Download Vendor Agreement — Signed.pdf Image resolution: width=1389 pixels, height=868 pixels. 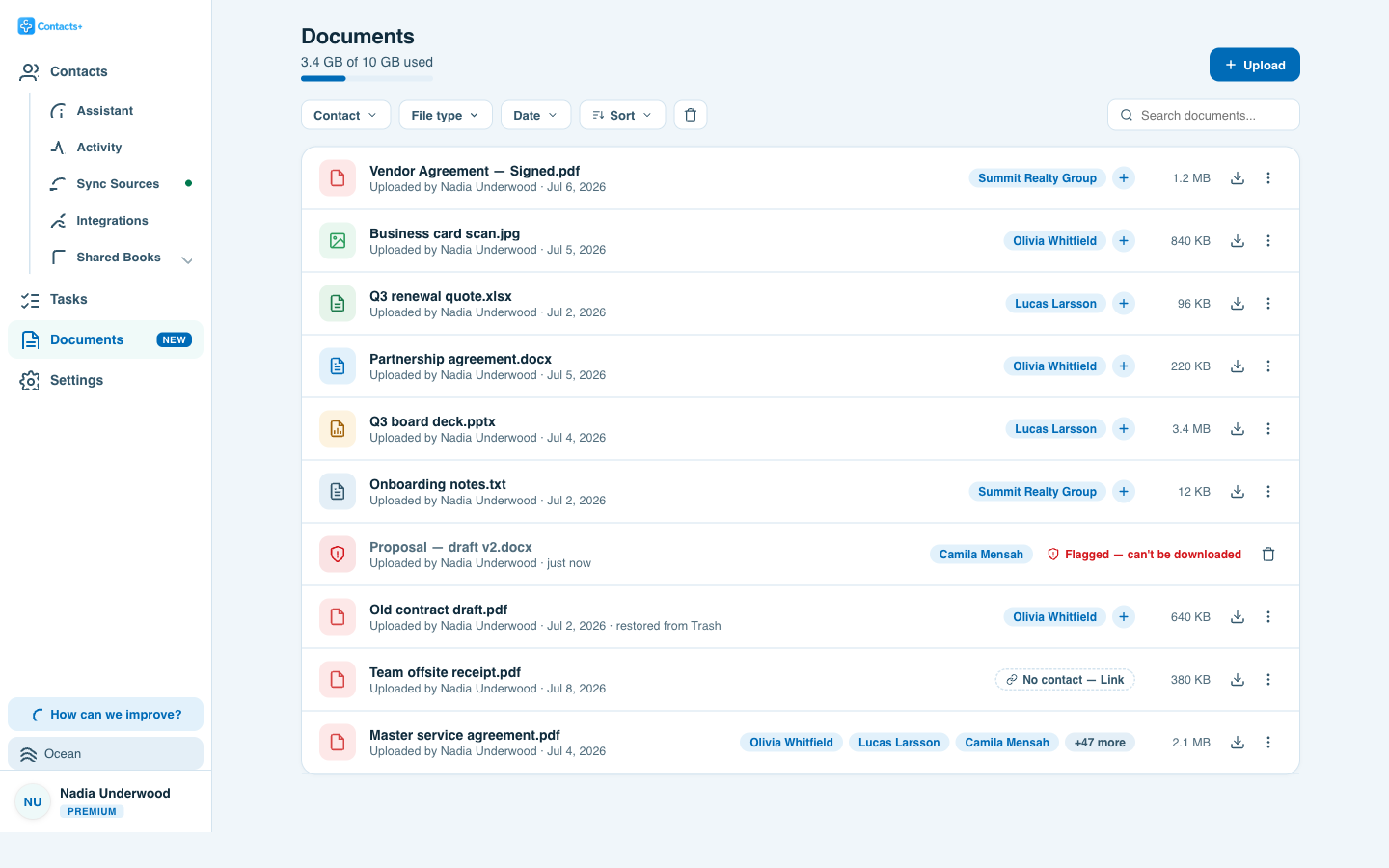click(1238, 178)
